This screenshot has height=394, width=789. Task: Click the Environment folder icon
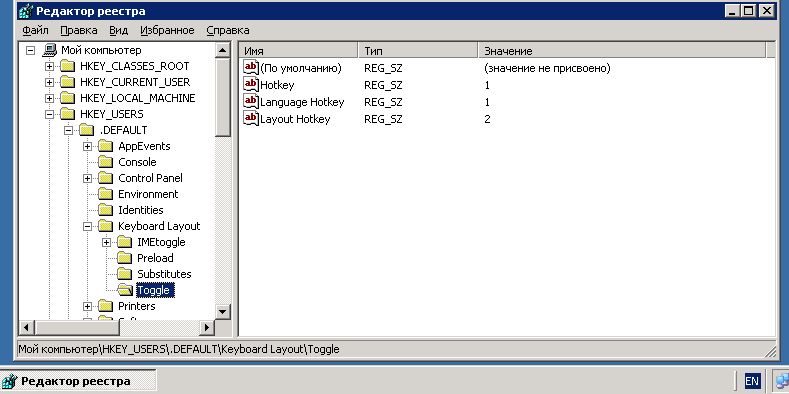click(x=106, y=194)
